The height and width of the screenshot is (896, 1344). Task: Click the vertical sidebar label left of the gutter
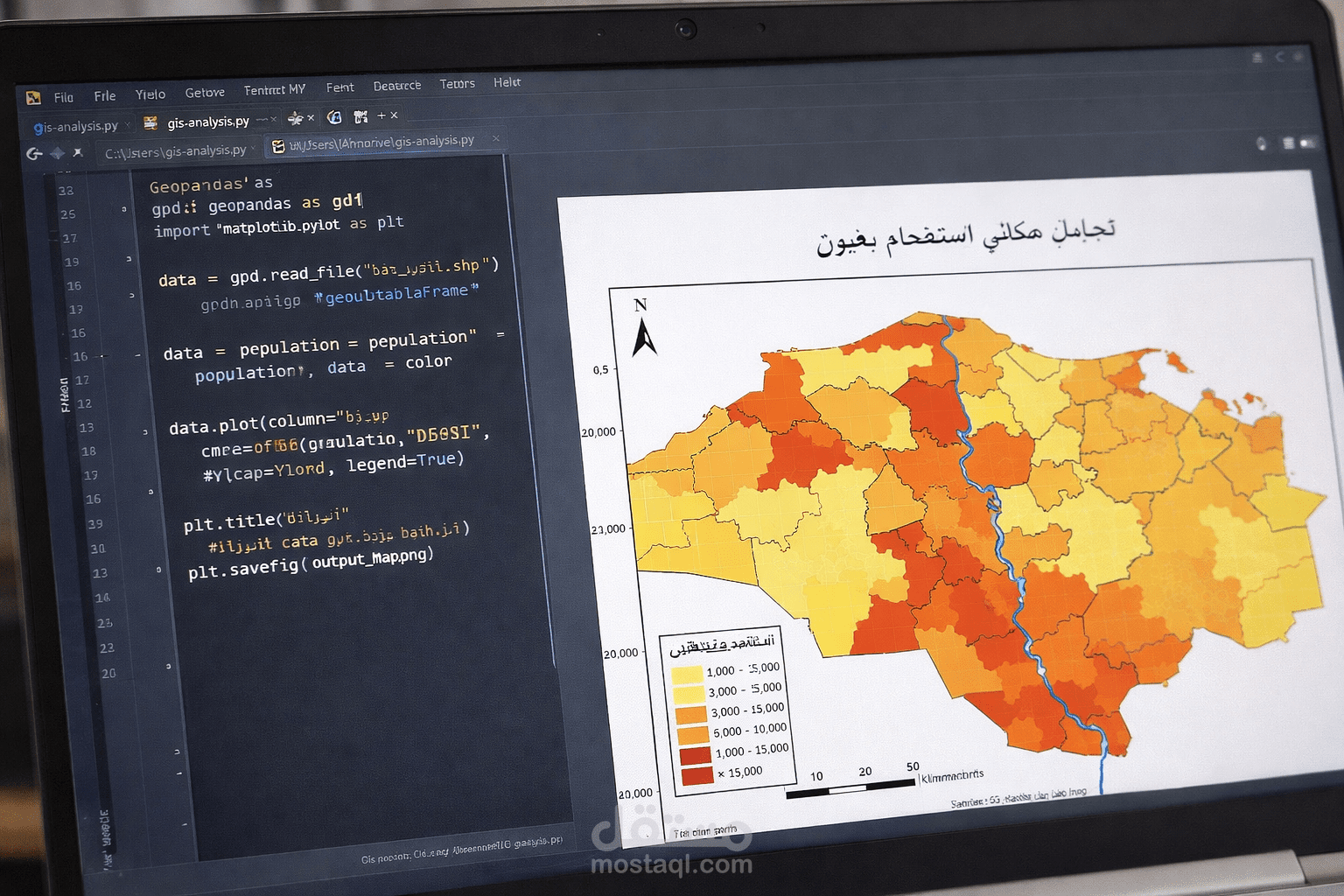tap(65, 395)
